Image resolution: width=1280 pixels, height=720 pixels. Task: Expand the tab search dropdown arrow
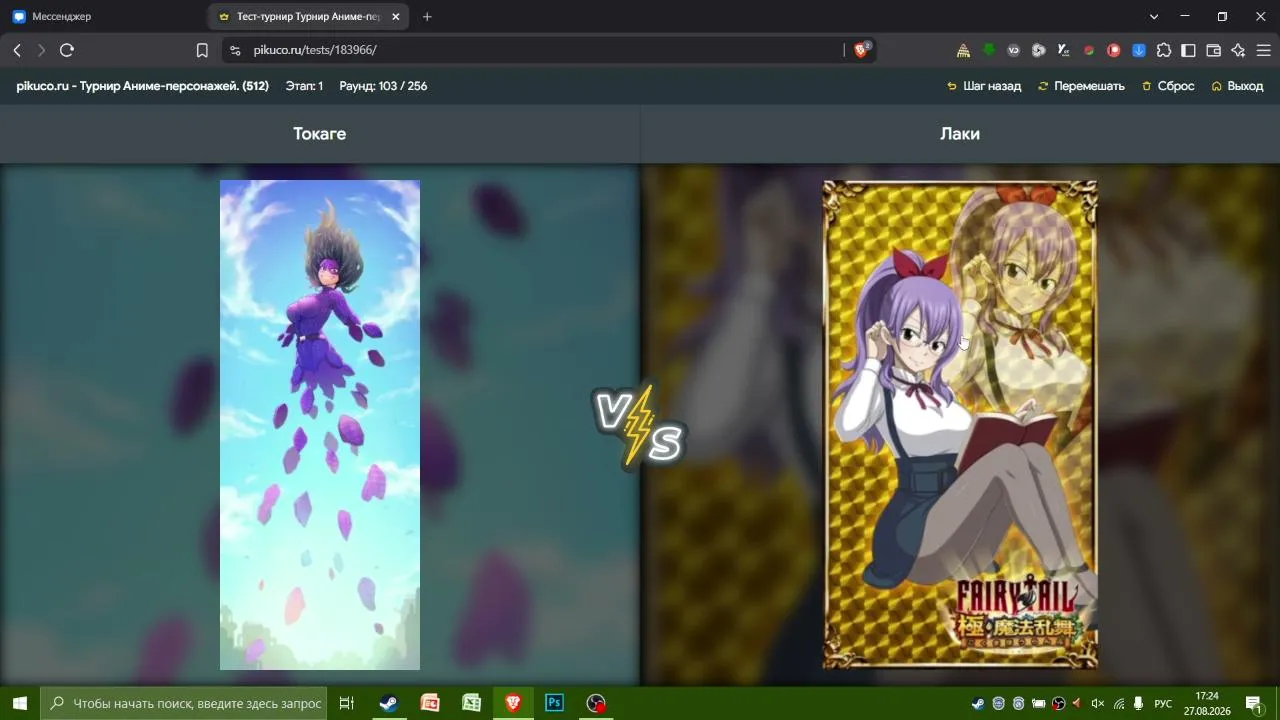click(x=1154, y=17)
